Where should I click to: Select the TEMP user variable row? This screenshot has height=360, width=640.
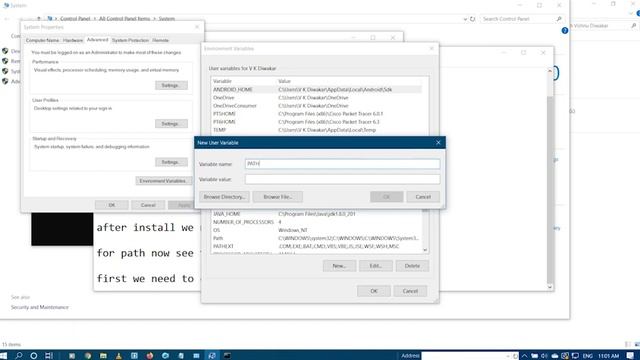point(317,130)
